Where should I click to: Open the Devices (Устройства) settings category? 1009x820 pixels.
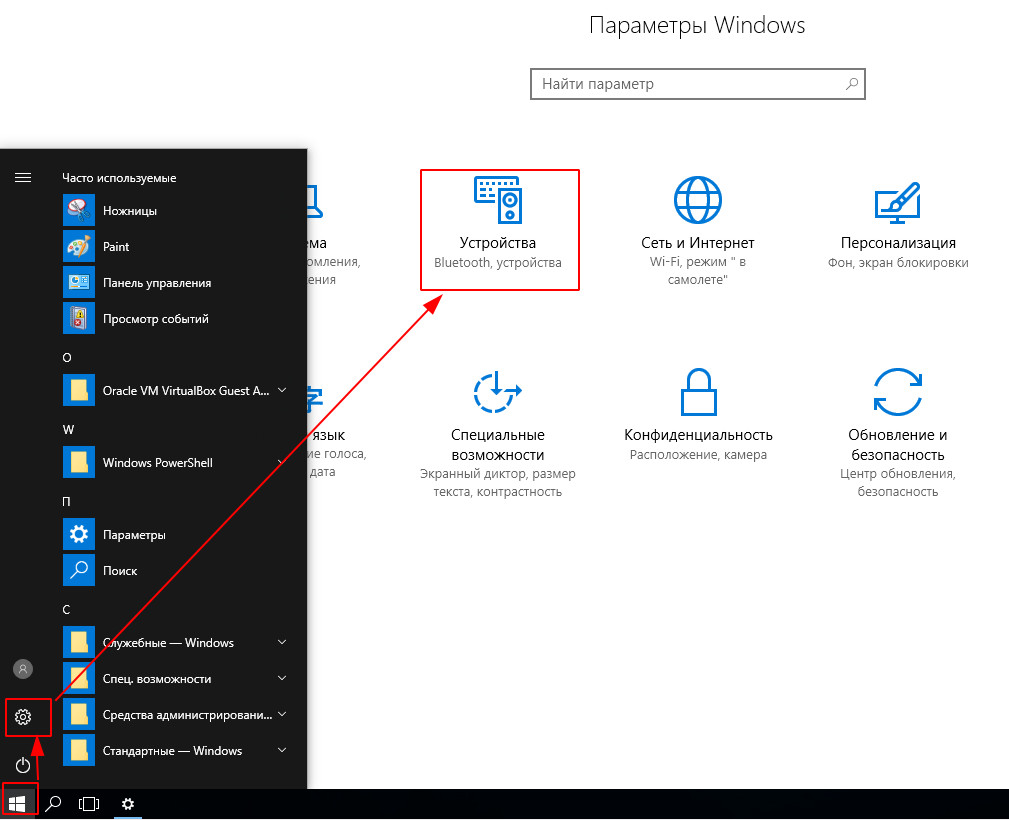tap(499, 230)
